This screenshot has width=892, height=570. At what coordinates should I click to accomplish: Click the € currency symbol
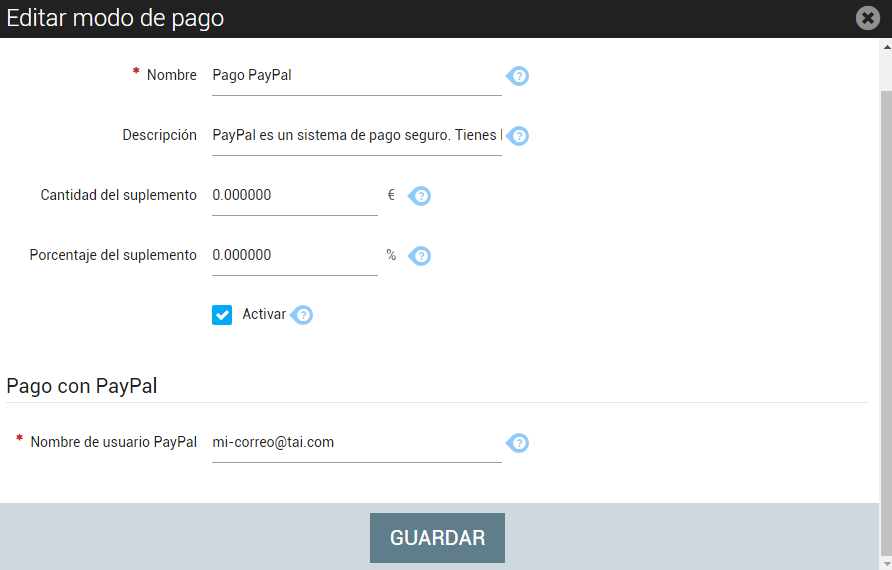click(391, 195)
